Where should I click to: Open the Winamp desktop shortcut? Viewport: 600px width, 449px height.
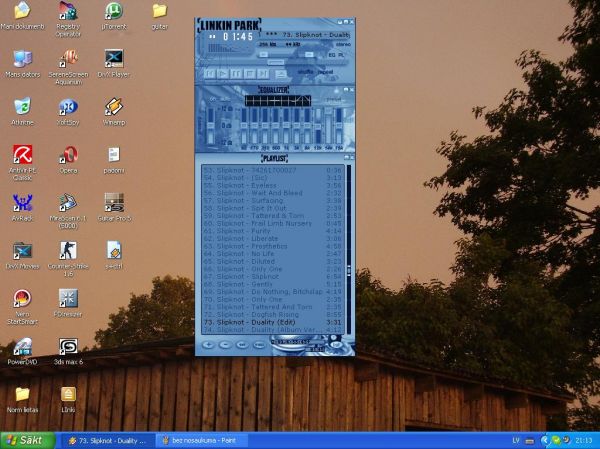[x=114, y=111]
